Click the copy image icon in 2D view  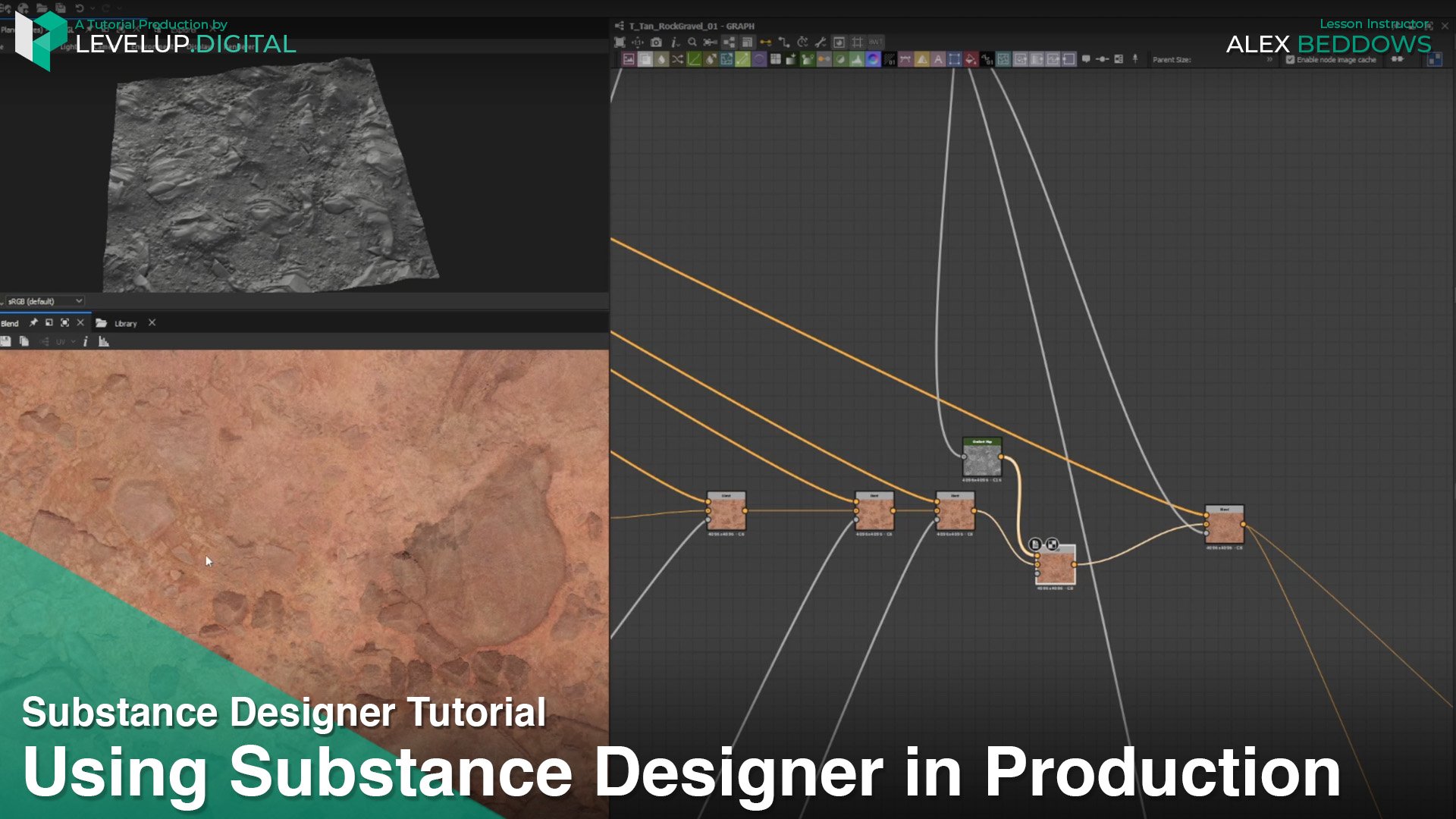[24, 342]
